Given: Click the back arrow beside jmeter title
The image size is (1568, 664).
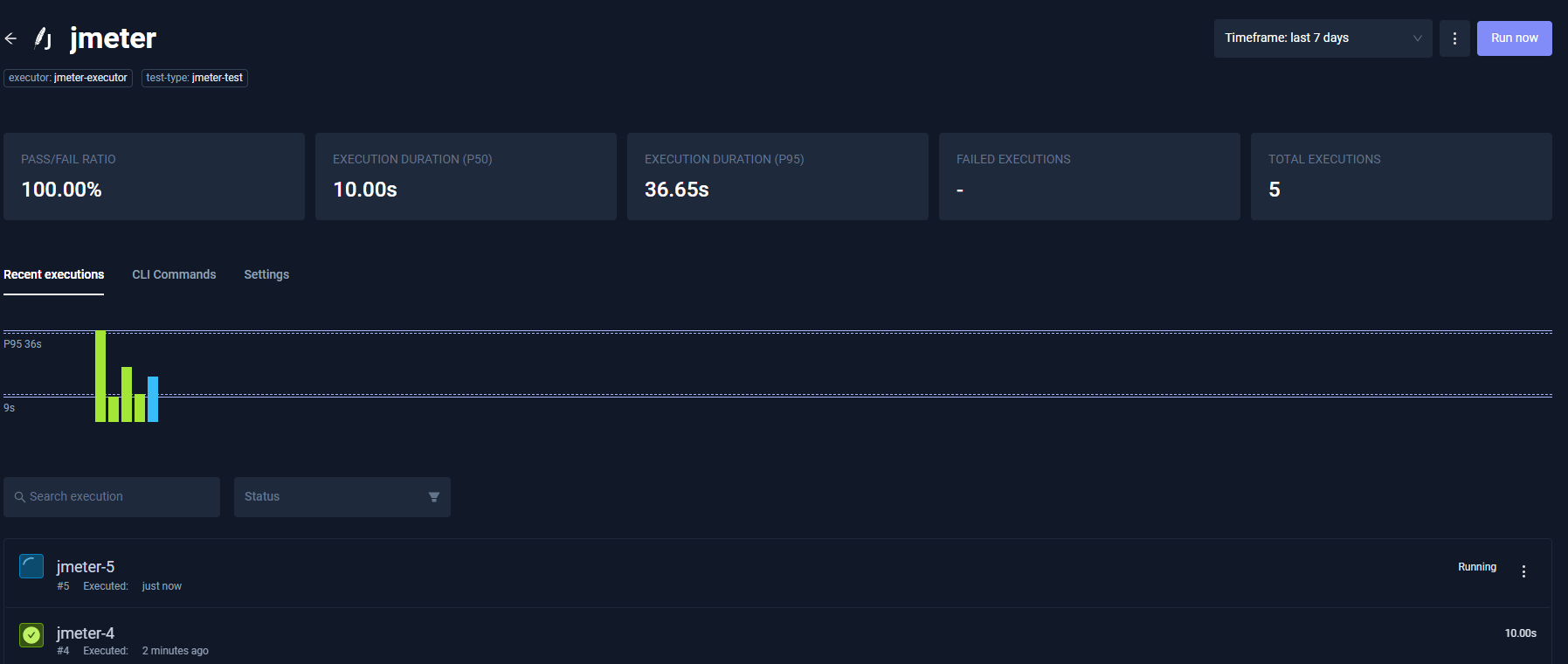Looking at the screenshot, I should pyautogui.click(x=10, y=38).
